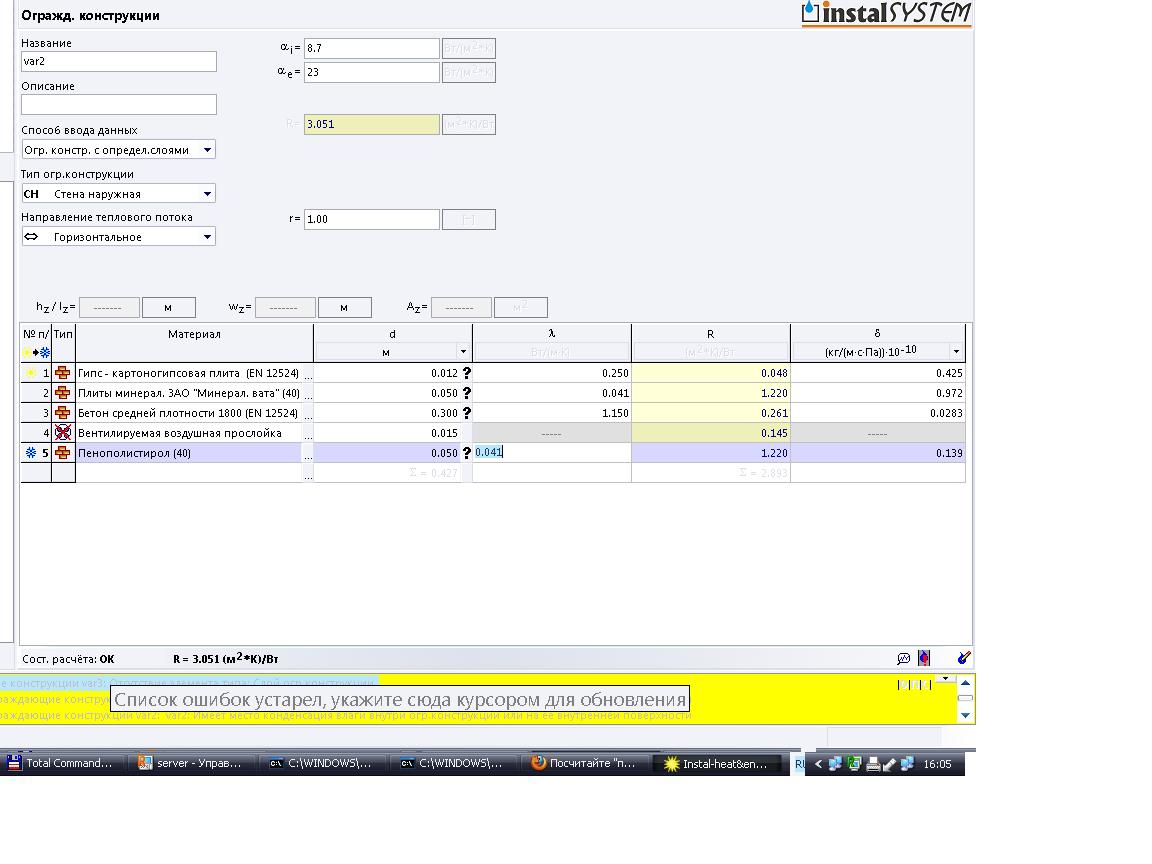Screen dimensions: 1152x864
Task: Click the αi value field showing 8.7
Action: click(372, 48)
